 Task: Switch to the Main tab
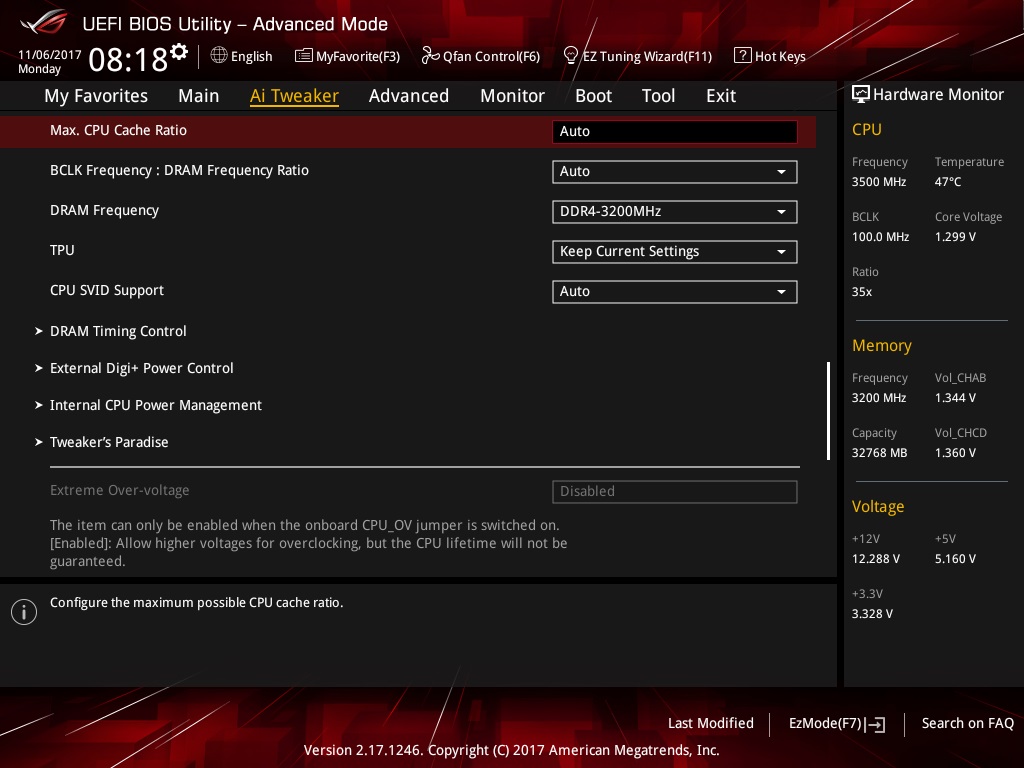[199, 96]
